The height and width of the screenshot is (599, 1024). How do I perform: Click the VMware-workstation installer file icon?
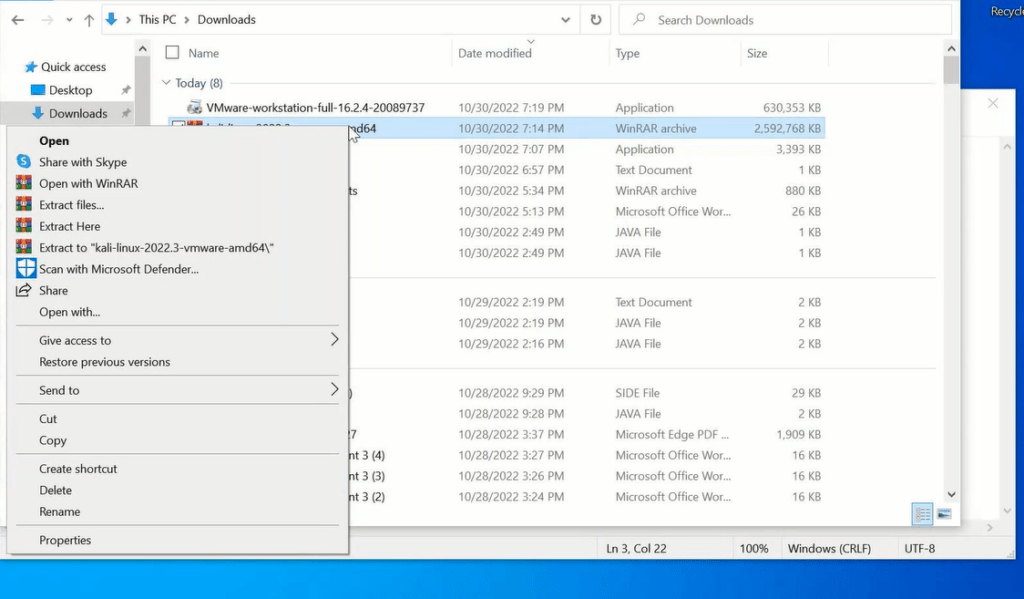click(x=194, y=107)
